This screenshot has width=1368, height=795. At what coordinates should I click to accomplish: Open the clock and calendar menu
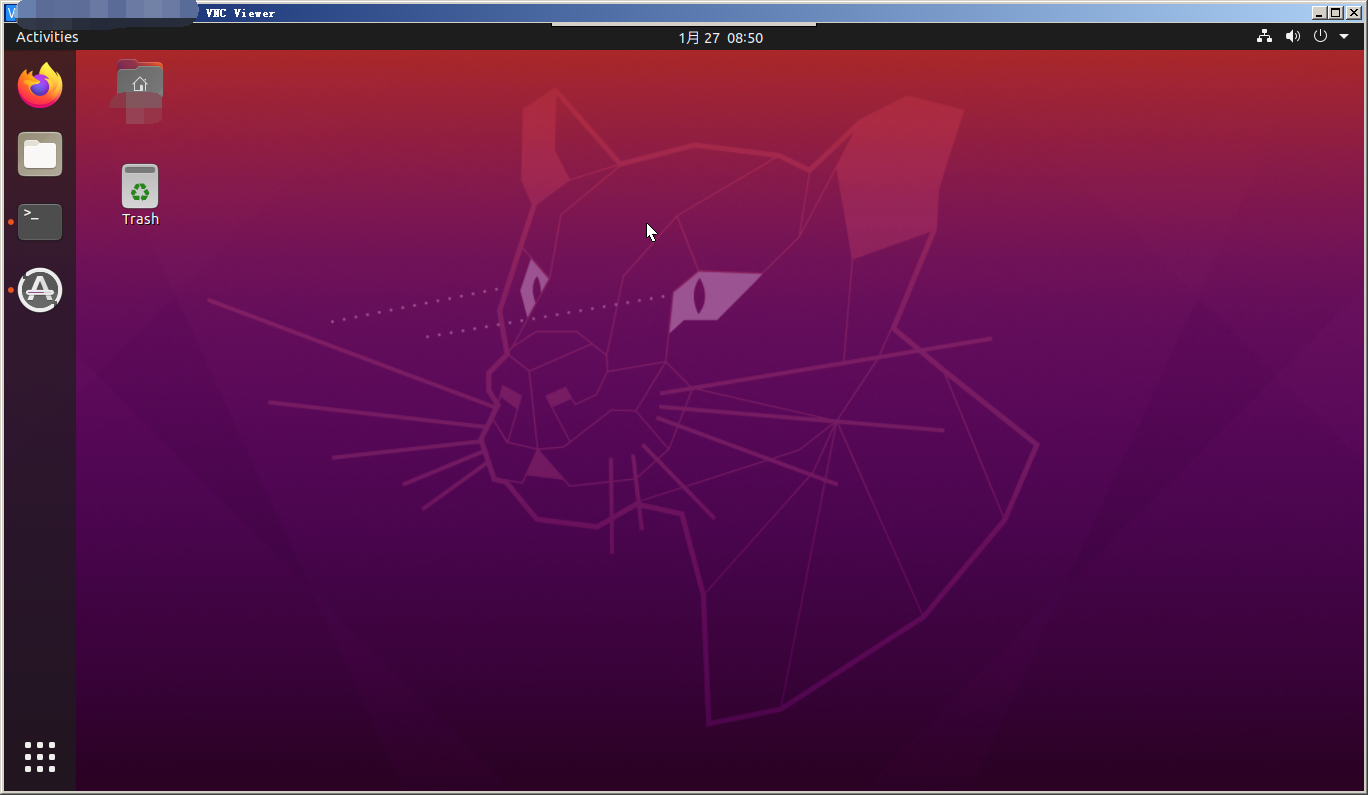720,38
